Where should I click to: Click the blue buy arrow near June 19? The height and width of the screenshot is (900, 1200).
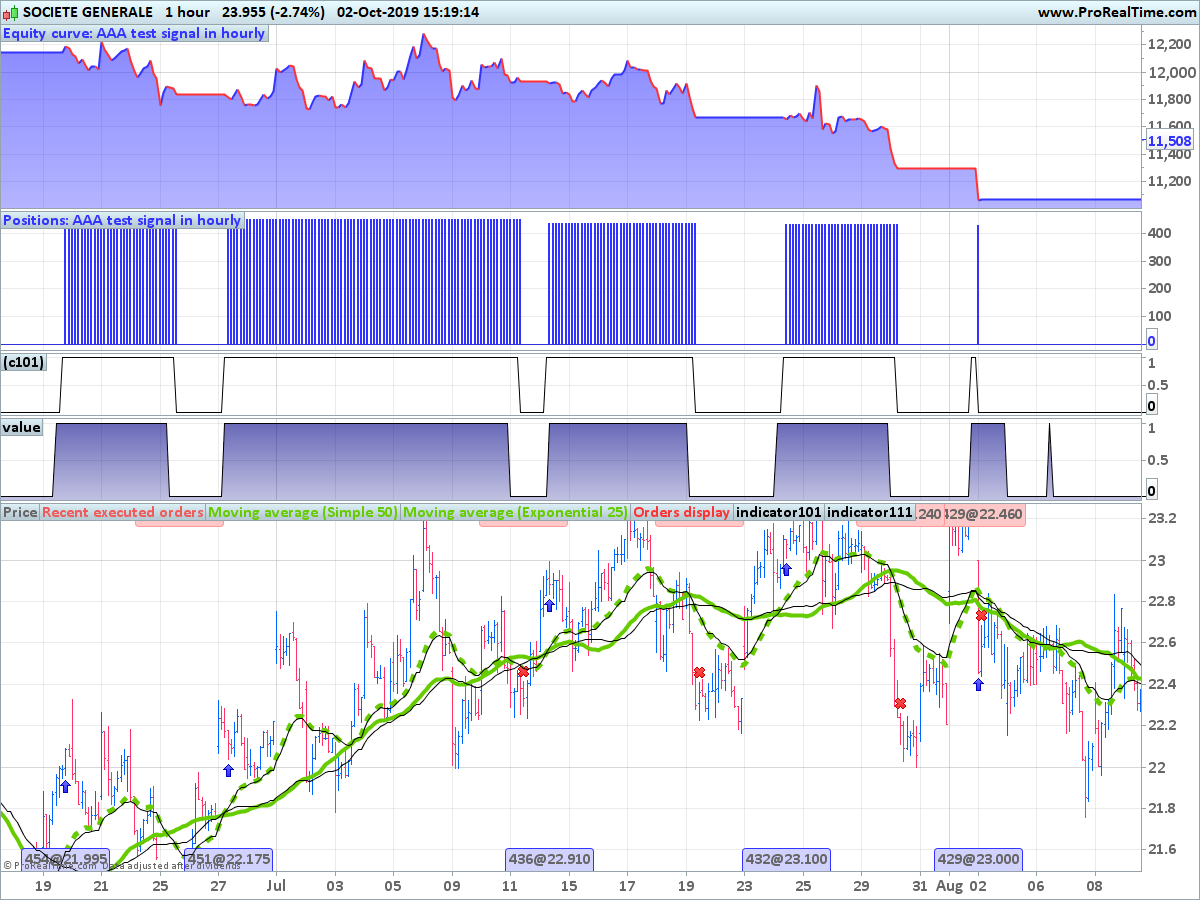point(65,787)
